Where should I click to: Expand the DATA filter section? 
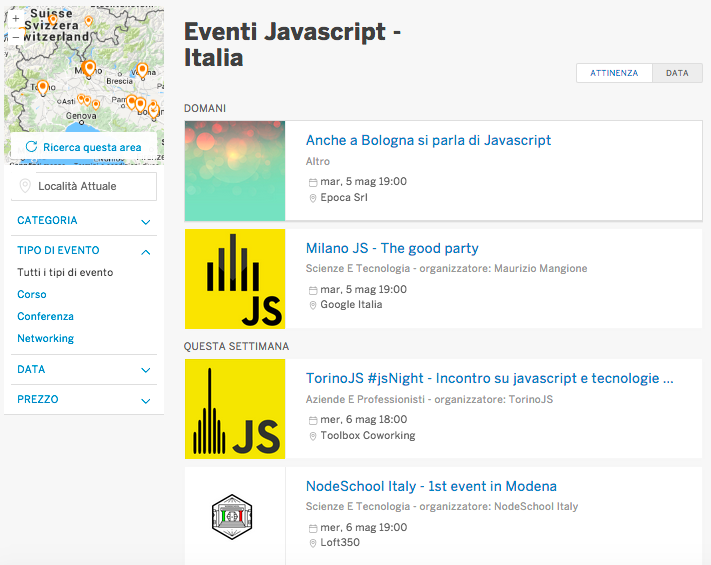tap(84, 370)
